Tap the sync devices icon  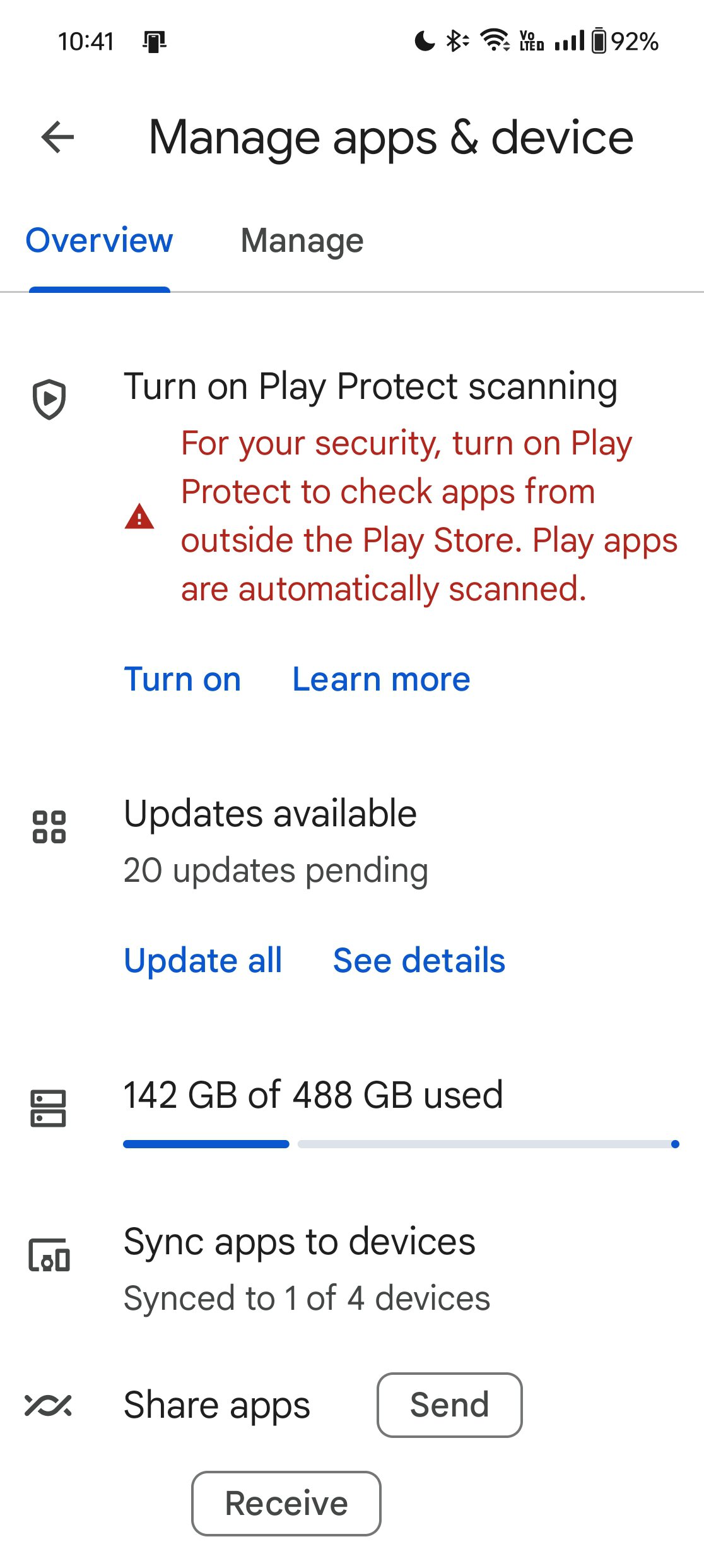pyautogui.click(x=49, y=1255)
